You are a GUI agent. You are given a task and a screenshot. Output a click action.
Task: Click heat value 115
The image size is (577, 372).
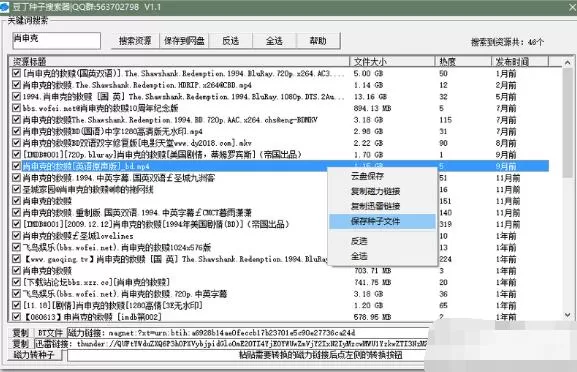pos(445,120)
